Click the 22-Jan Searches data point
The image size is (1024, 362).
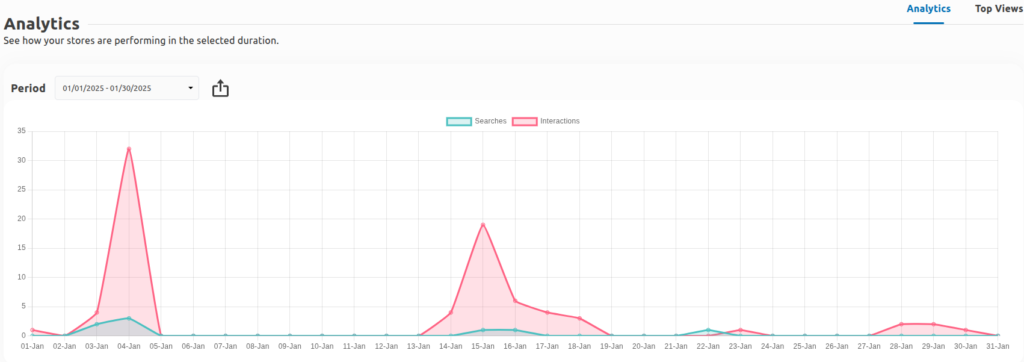click(x=709, y=330)
